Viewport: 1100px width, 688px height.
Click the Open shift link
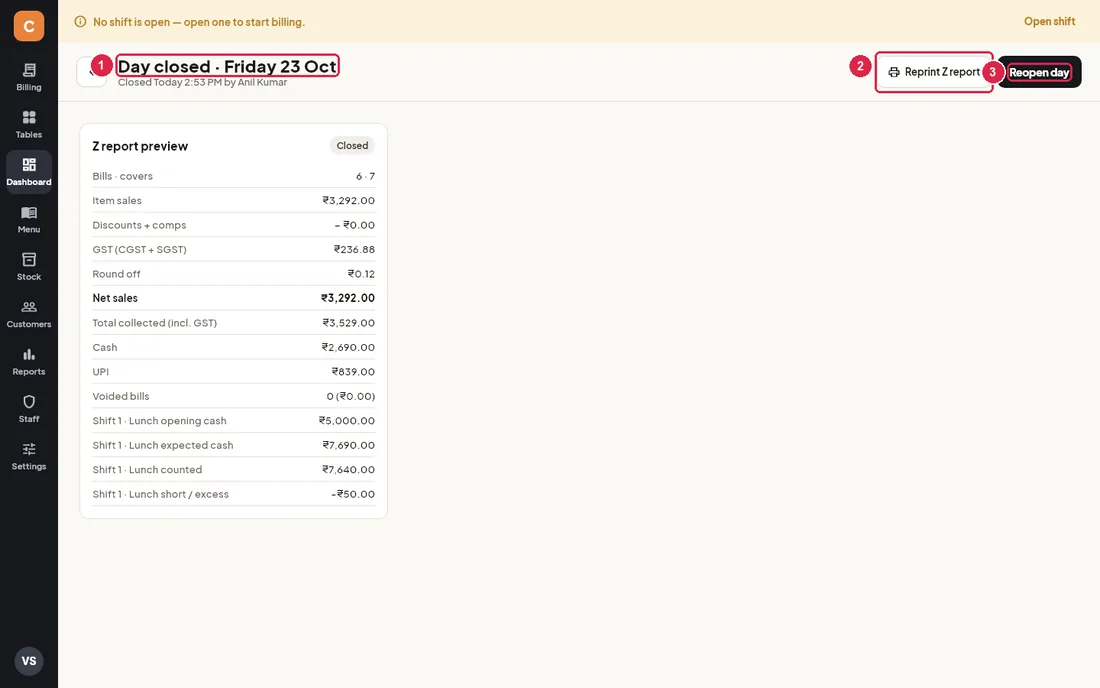[x=1049, y=22]
